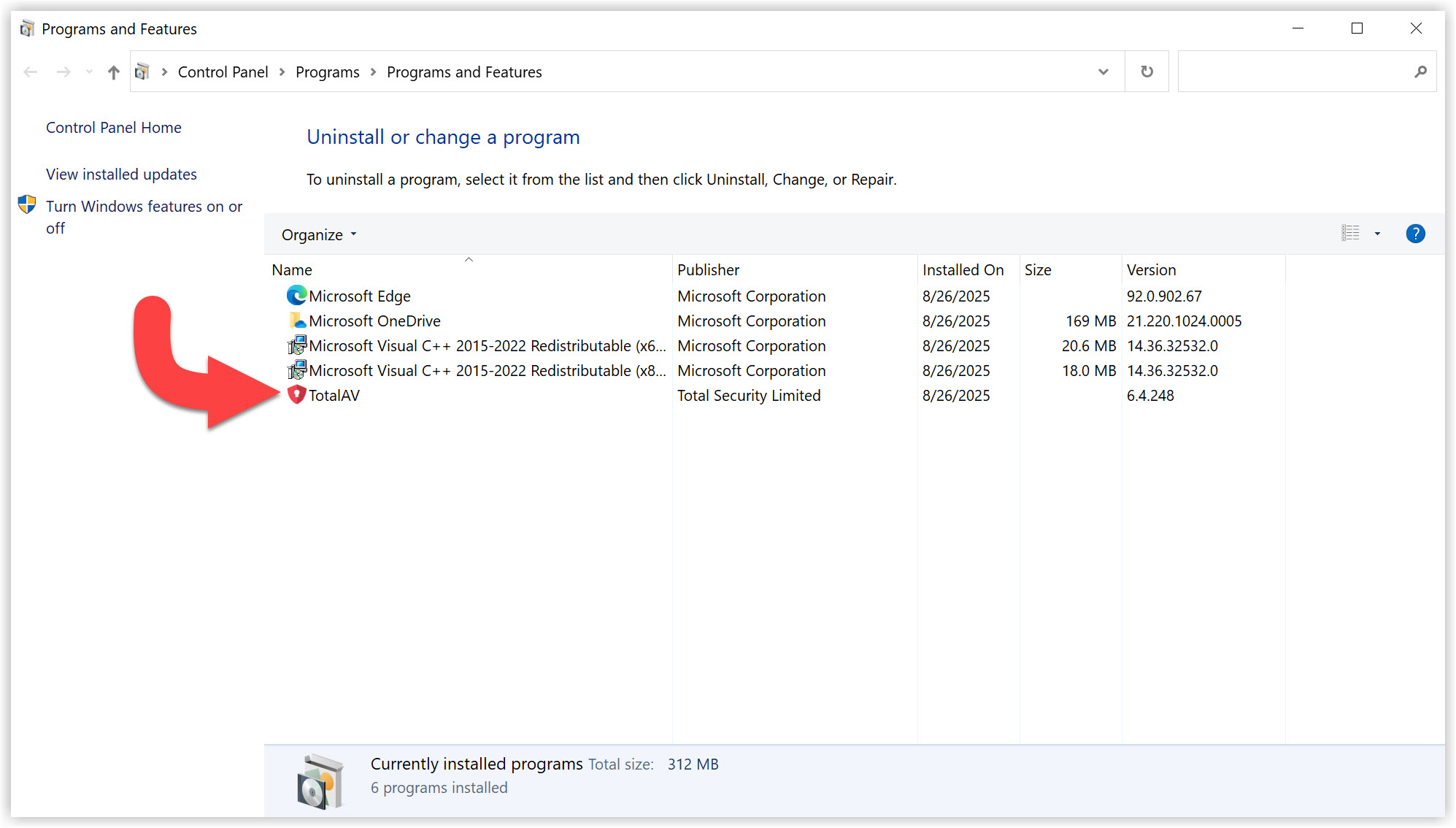1456x828 pixels.
Task: Open help with the blue question mark
Action: tap(1414, 234)
